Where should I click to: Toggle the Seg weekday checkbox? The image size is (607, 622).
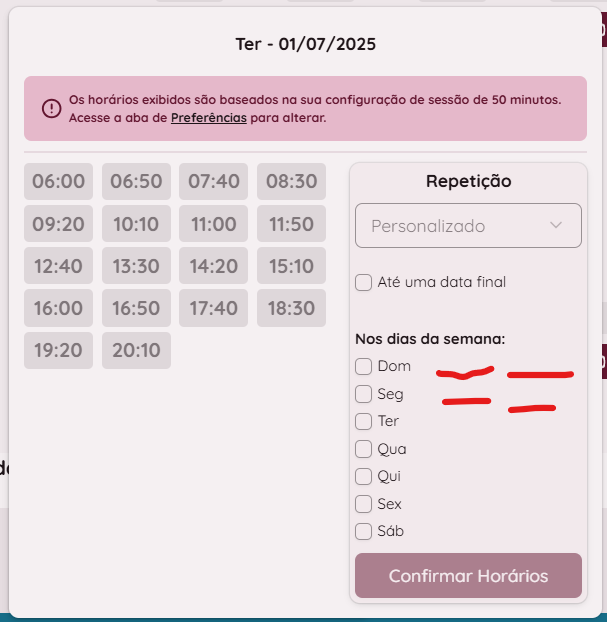click(x=364, y=394)
